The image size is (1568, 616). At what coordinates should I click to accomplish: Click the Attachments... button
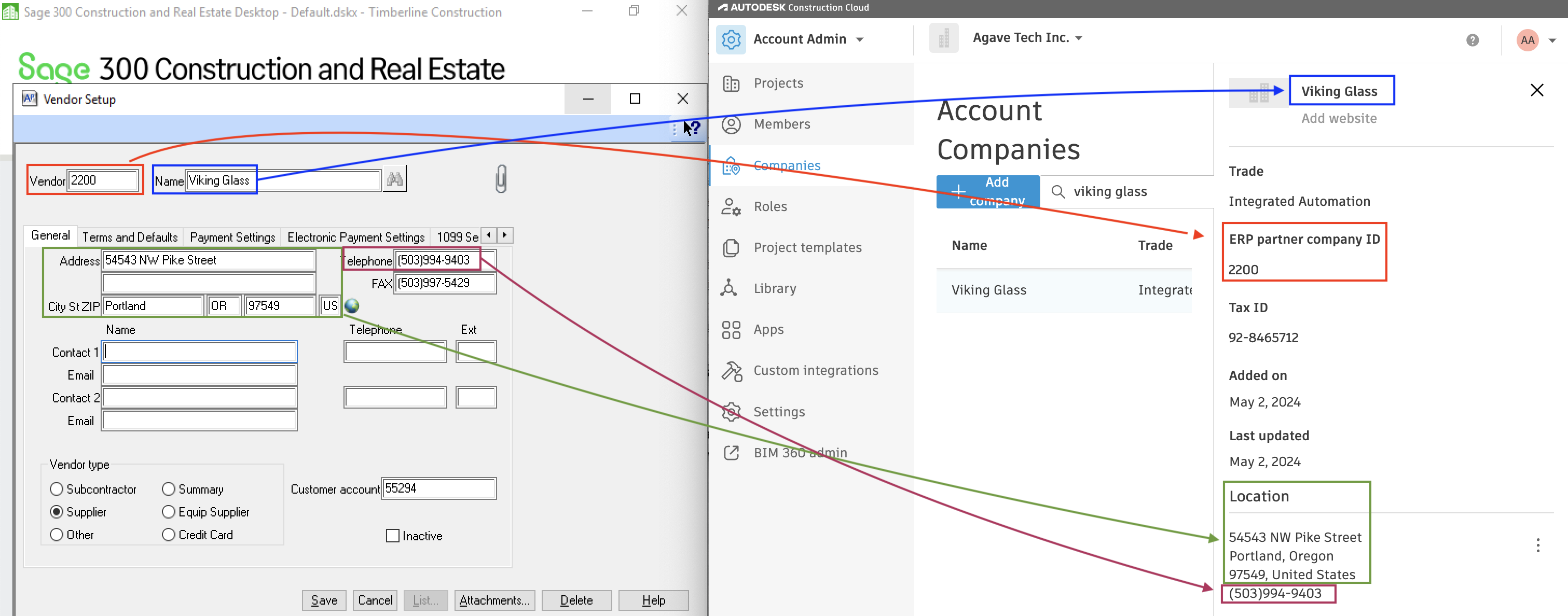pos(495,600)
